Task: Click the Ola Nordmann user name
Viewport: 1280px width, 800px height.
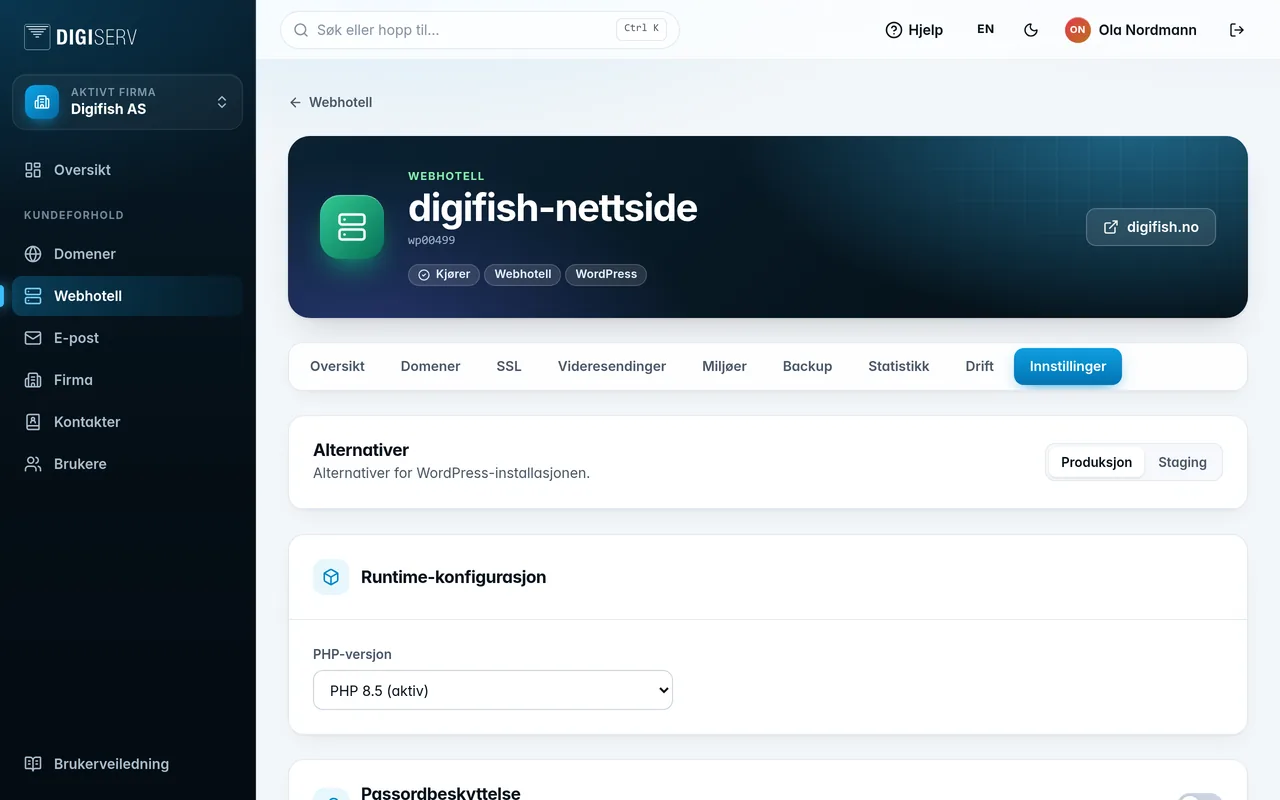Action: [1148, 30]
